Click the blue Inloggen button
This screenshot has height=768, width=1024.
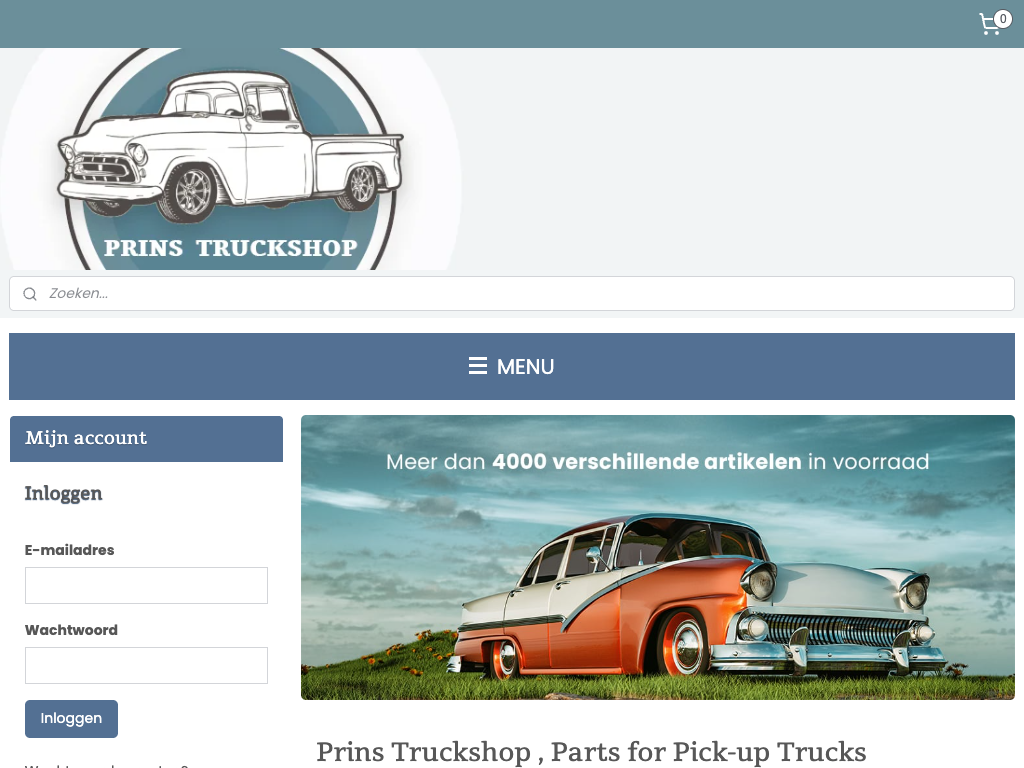coord(71,719)
